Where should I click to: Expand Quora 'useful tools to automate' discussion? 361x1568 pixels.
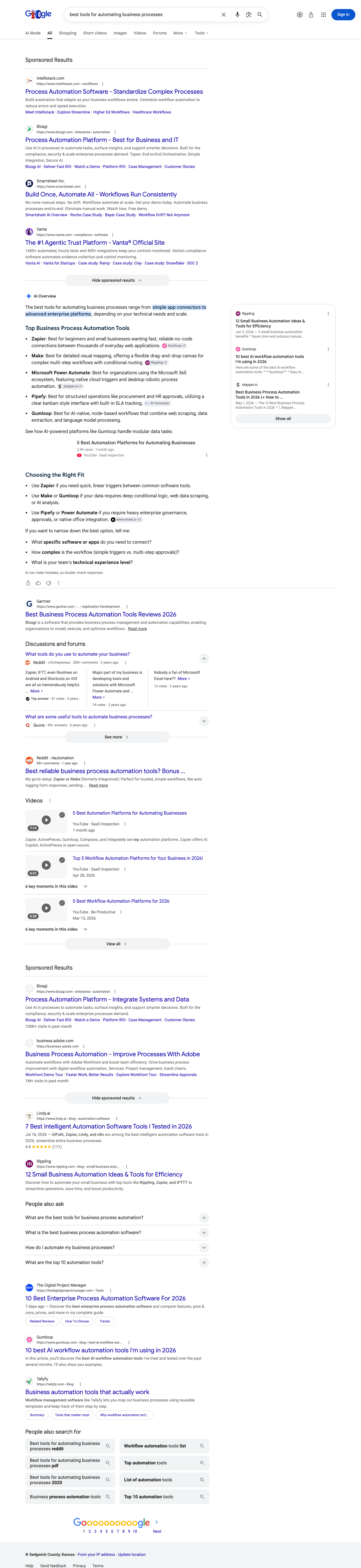pos(204,721)
